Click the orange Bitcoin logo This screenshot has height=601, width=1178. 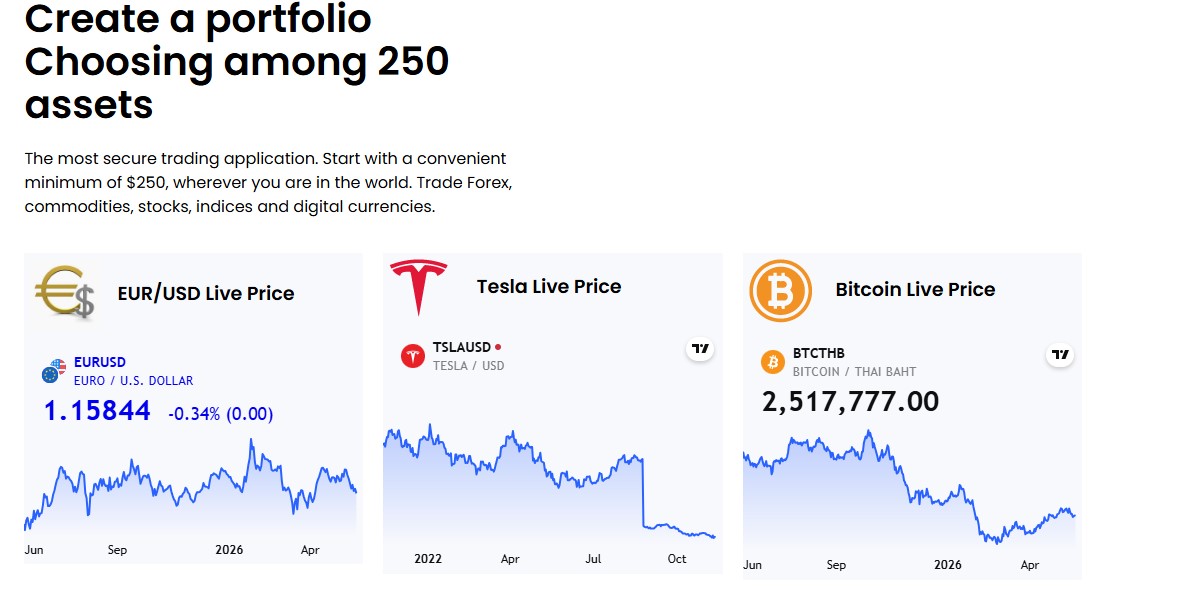[781, 291]
